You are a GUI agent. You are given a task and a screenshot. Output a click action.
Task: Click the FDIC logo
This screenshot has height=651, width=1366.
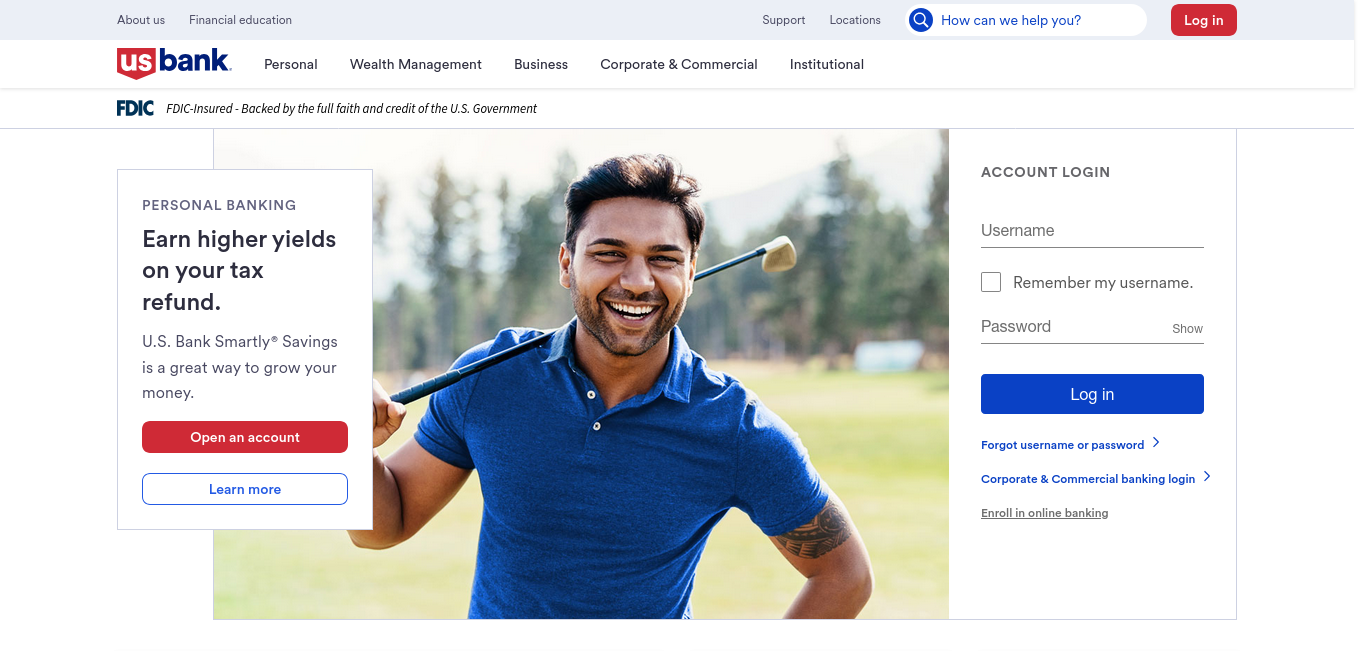[135, 108]
